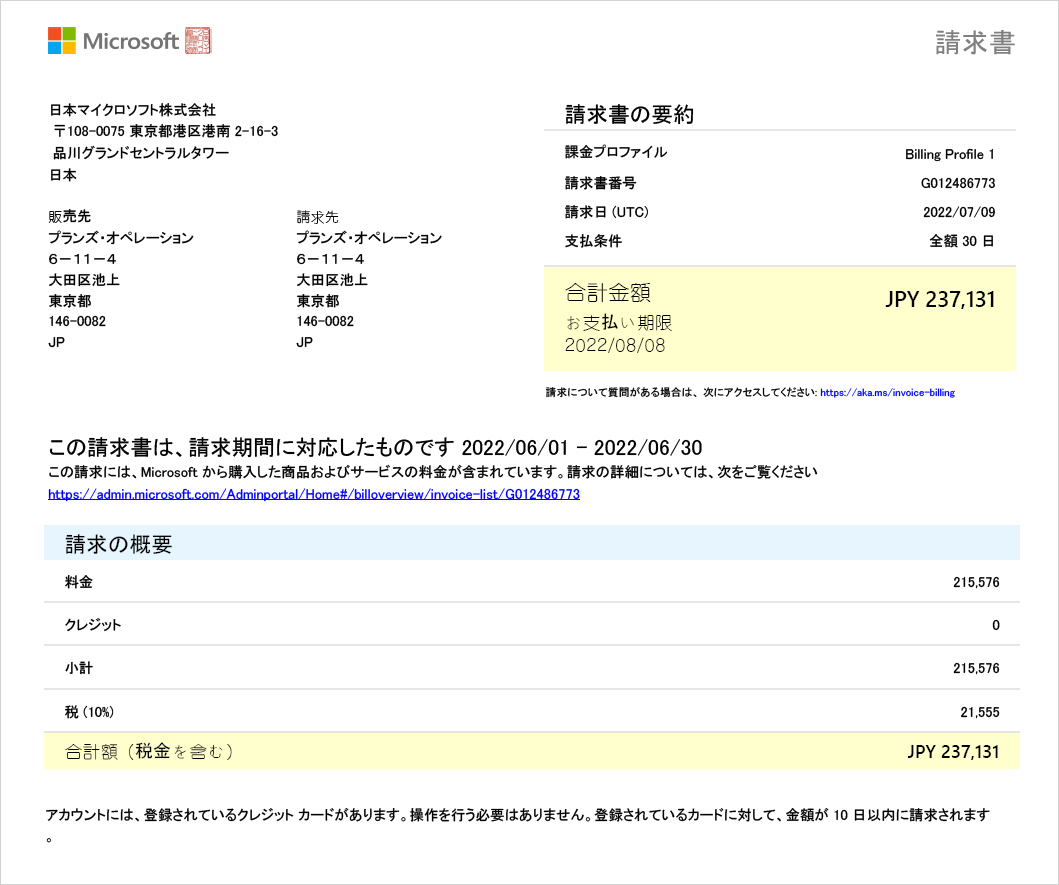Click the この請求書は、請求期間に対応したものです heading text
The image size is (1059, 885).
[251, 447]
